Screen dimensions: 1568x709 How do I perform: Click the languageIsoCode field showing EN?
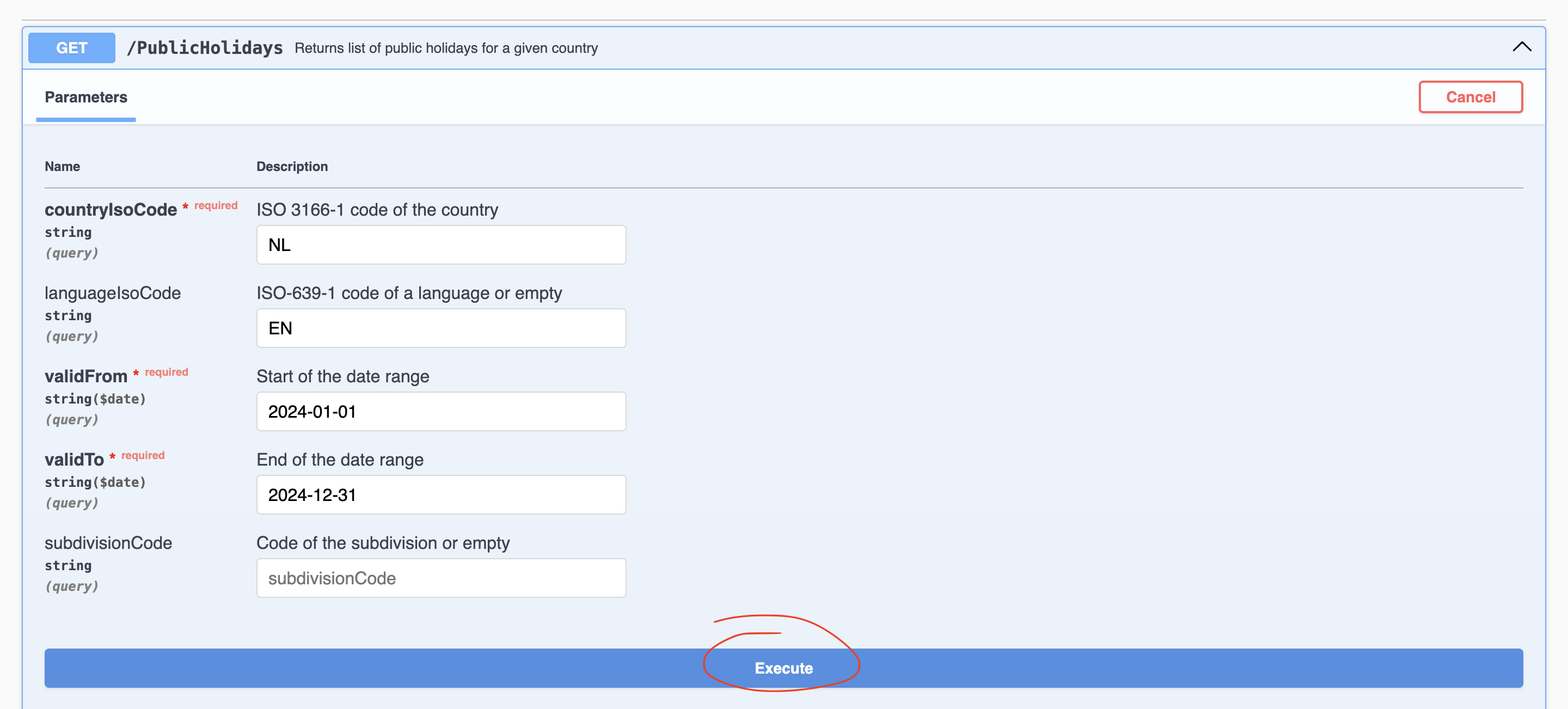pyautogui.click(x=440, y=328)
